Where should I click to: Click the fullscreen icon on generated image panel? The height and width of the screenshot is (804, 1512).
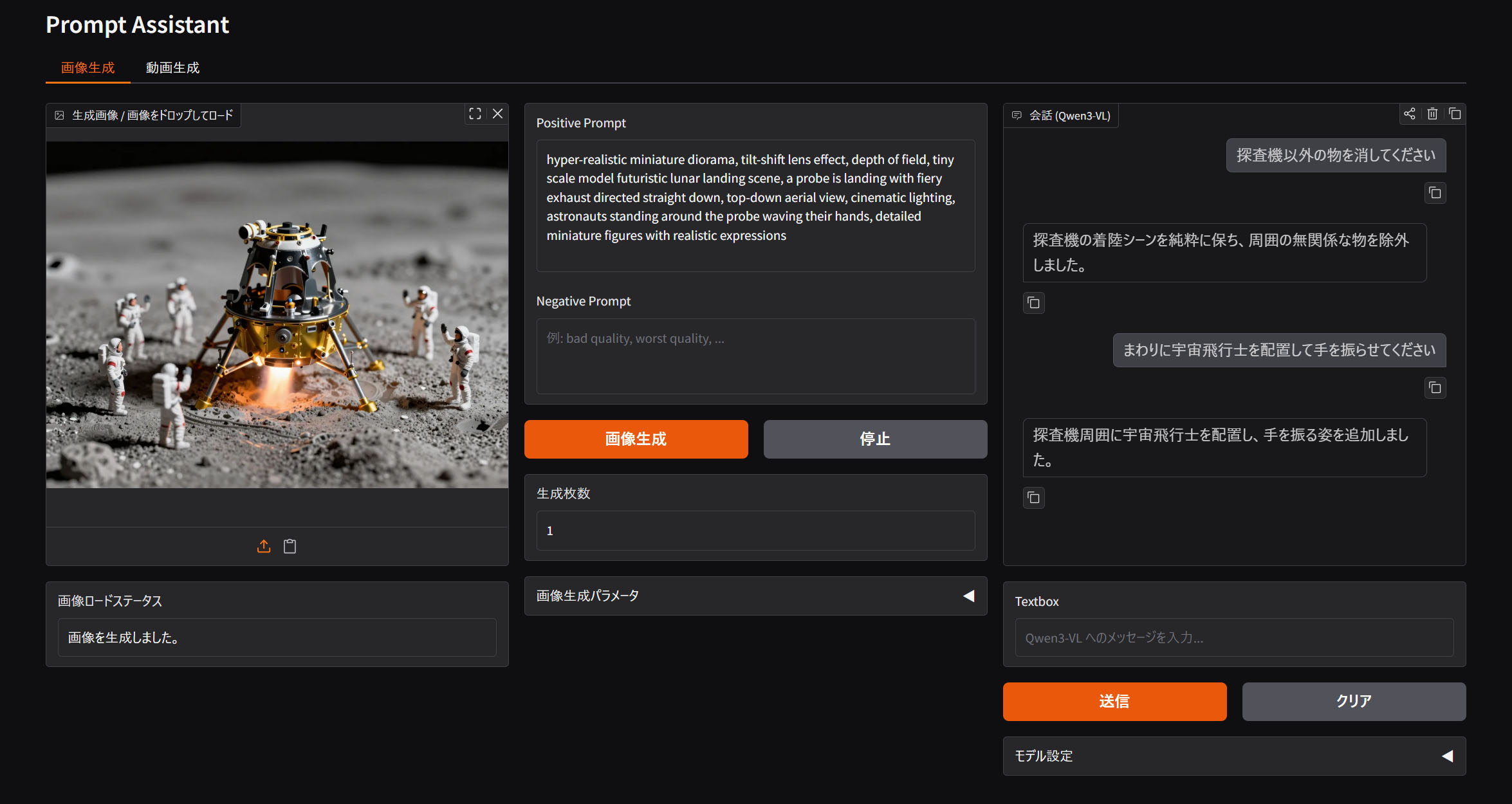click(x=475, y=114)
